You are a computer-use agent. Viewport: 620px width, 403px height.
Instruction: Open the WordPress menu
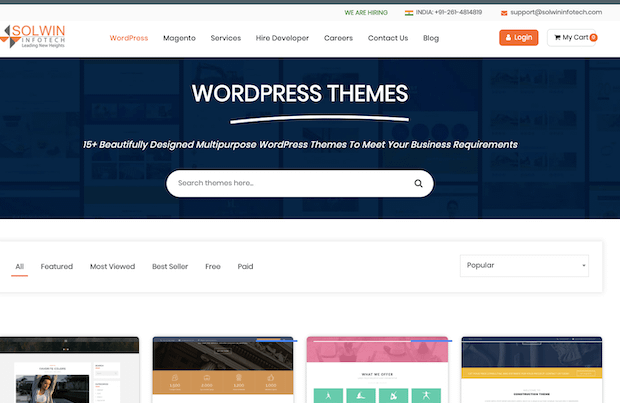pos(129,38)
